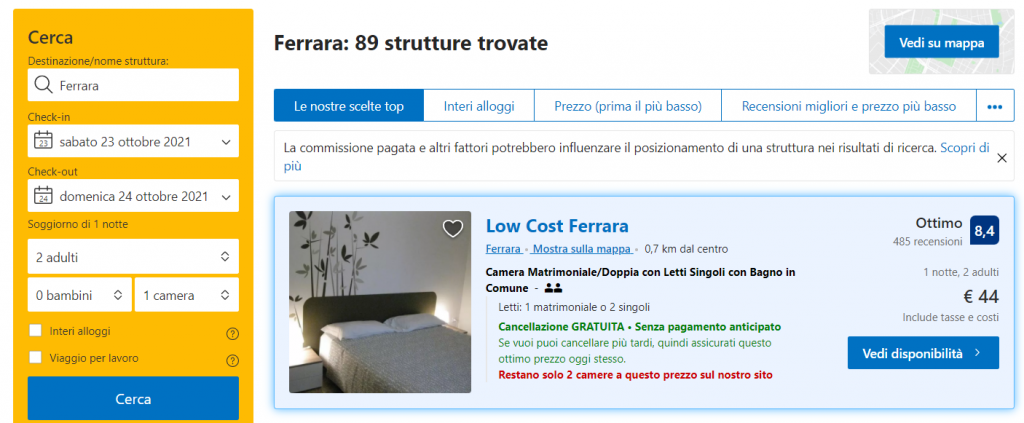Dismiss the commission notice with X
The width and height of the screenshot is (1024, 423).
coord(1002,157)
